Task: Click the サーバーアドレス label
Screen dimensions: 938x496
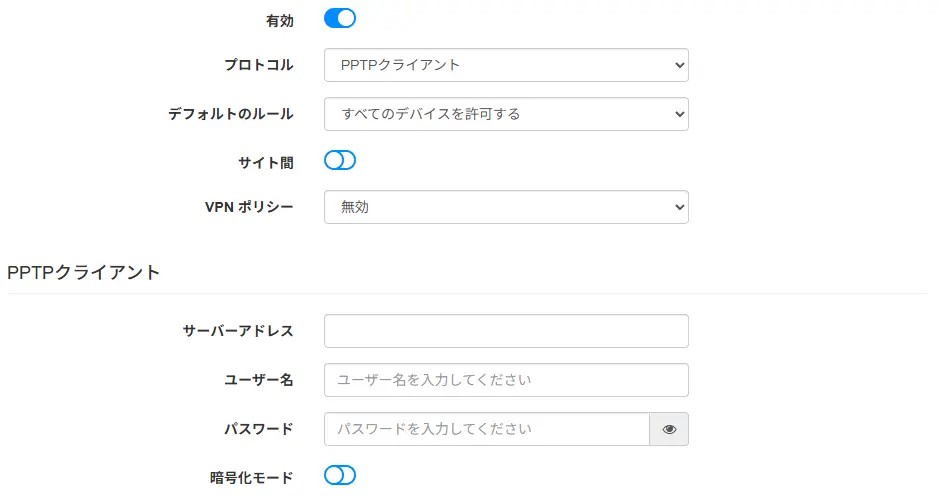Action: [x=237, y=331]
